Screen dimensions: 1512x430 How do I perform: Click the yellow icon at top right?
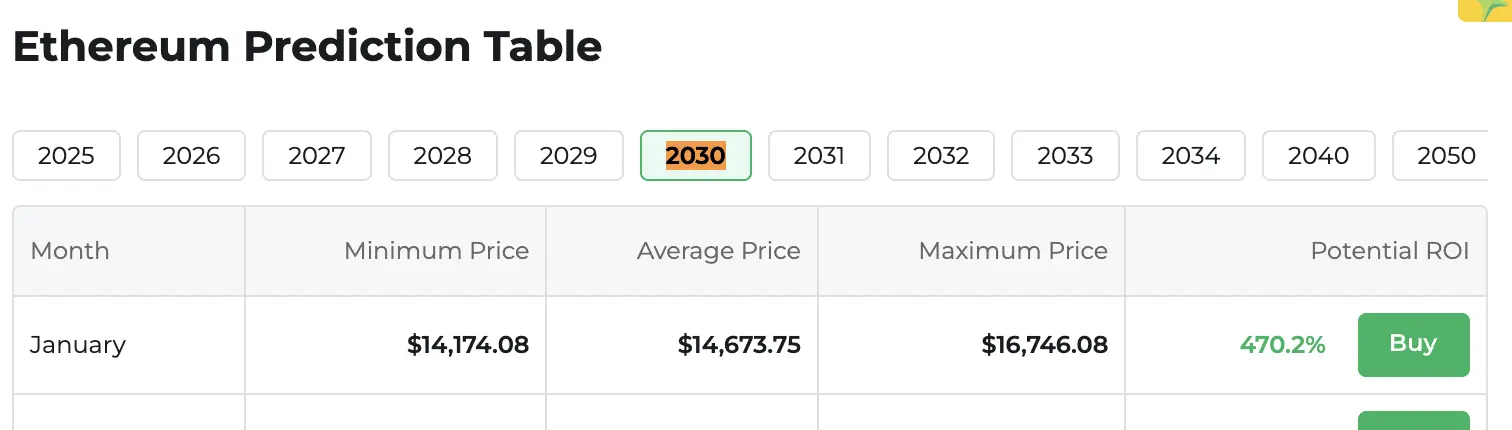[1485, 10]
